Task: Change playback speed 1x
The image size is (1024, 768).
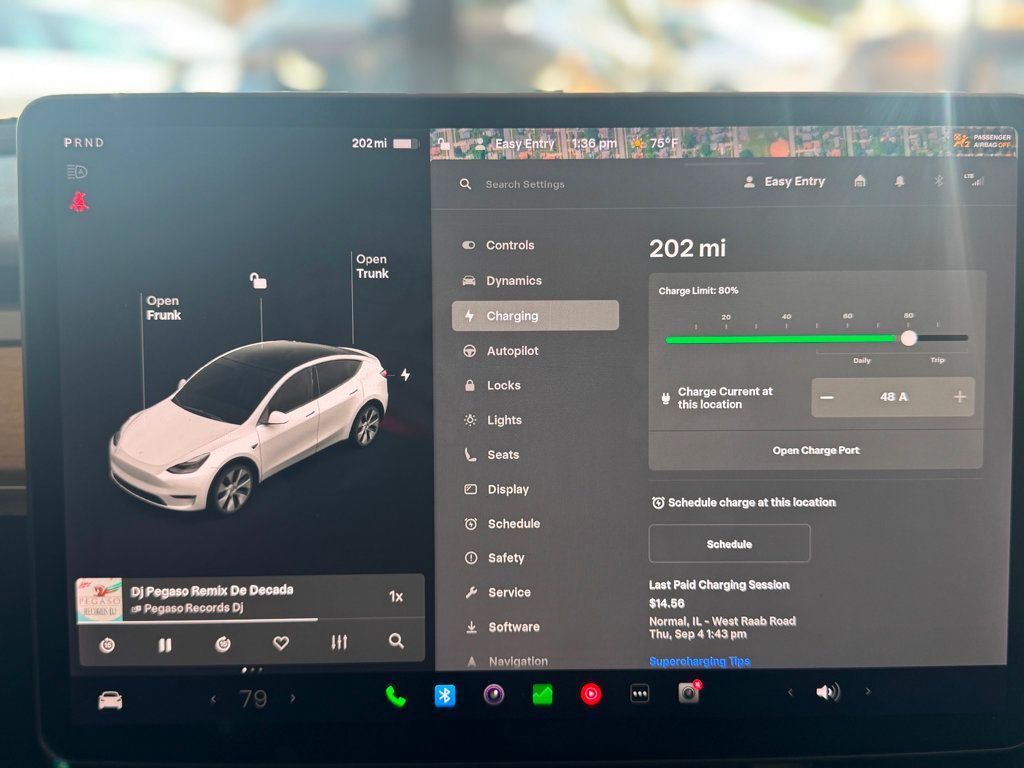Action: point(396,596)
